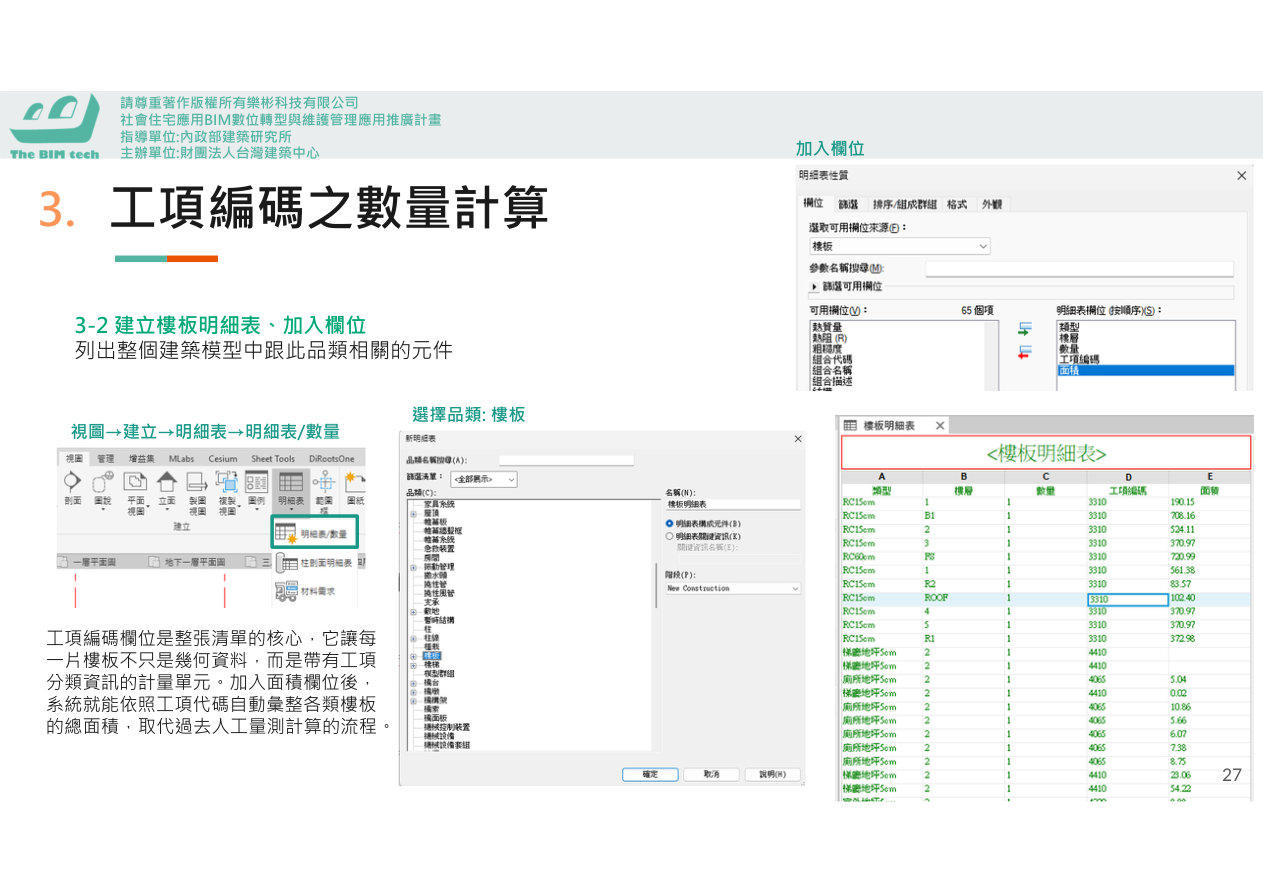Select 工項編碼 in schedule fields list

tap(1079, 359)
